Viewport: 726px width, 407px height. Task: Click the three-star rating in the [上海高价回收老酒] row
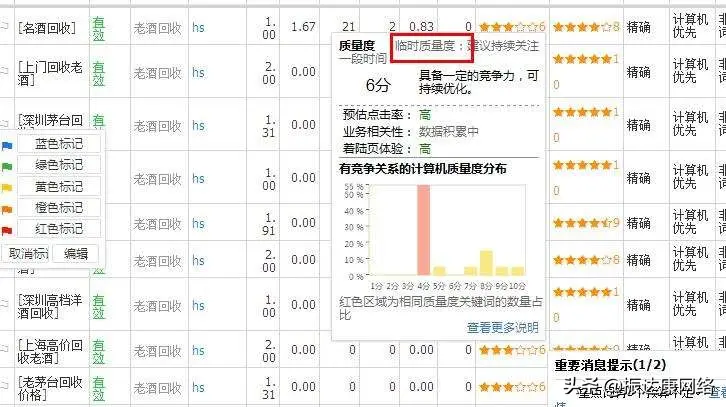point(512,350)
